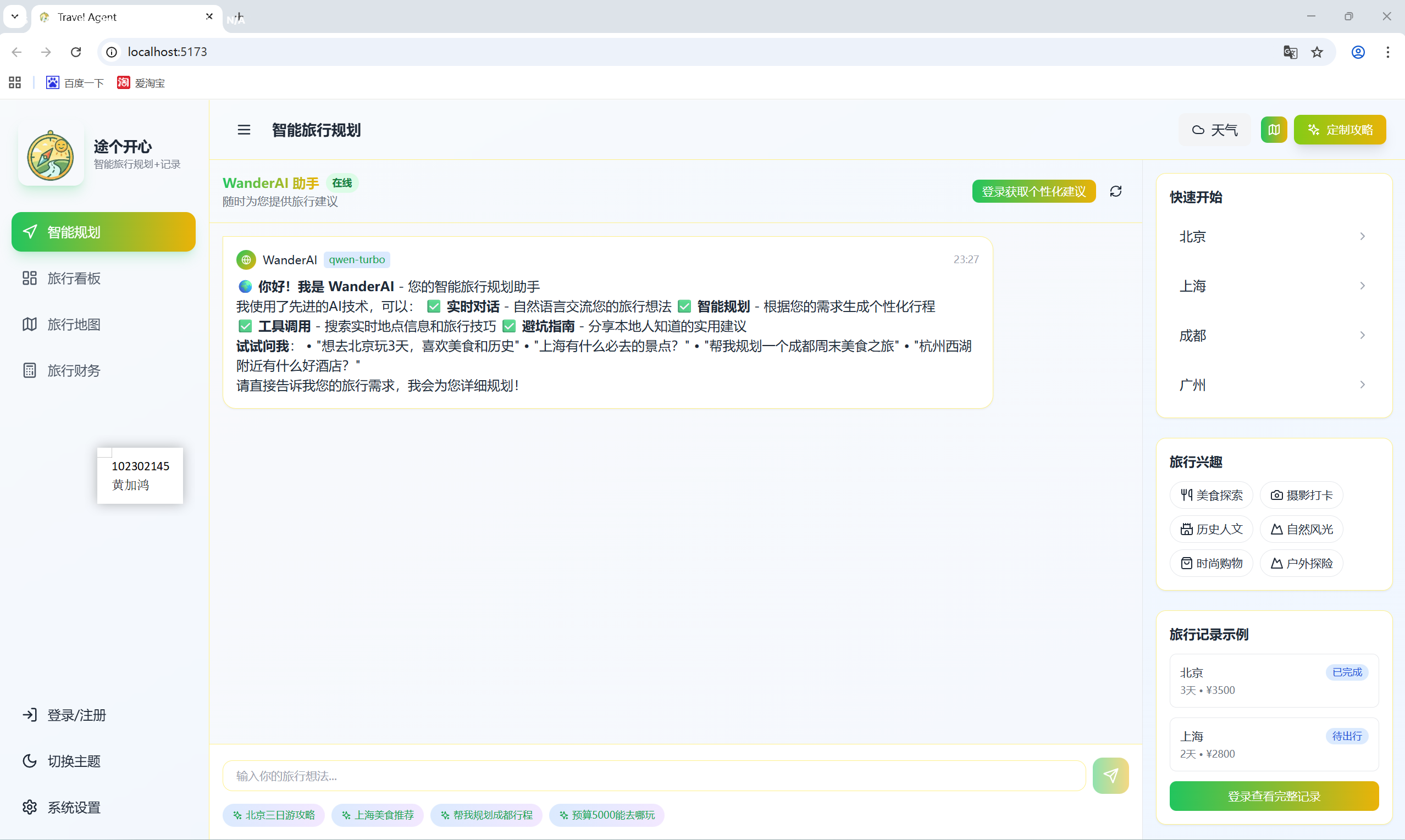This screenshot has width=1405, height=840.
Task: Click the hamburger menu icon in header
Action: tap(244, 130)
